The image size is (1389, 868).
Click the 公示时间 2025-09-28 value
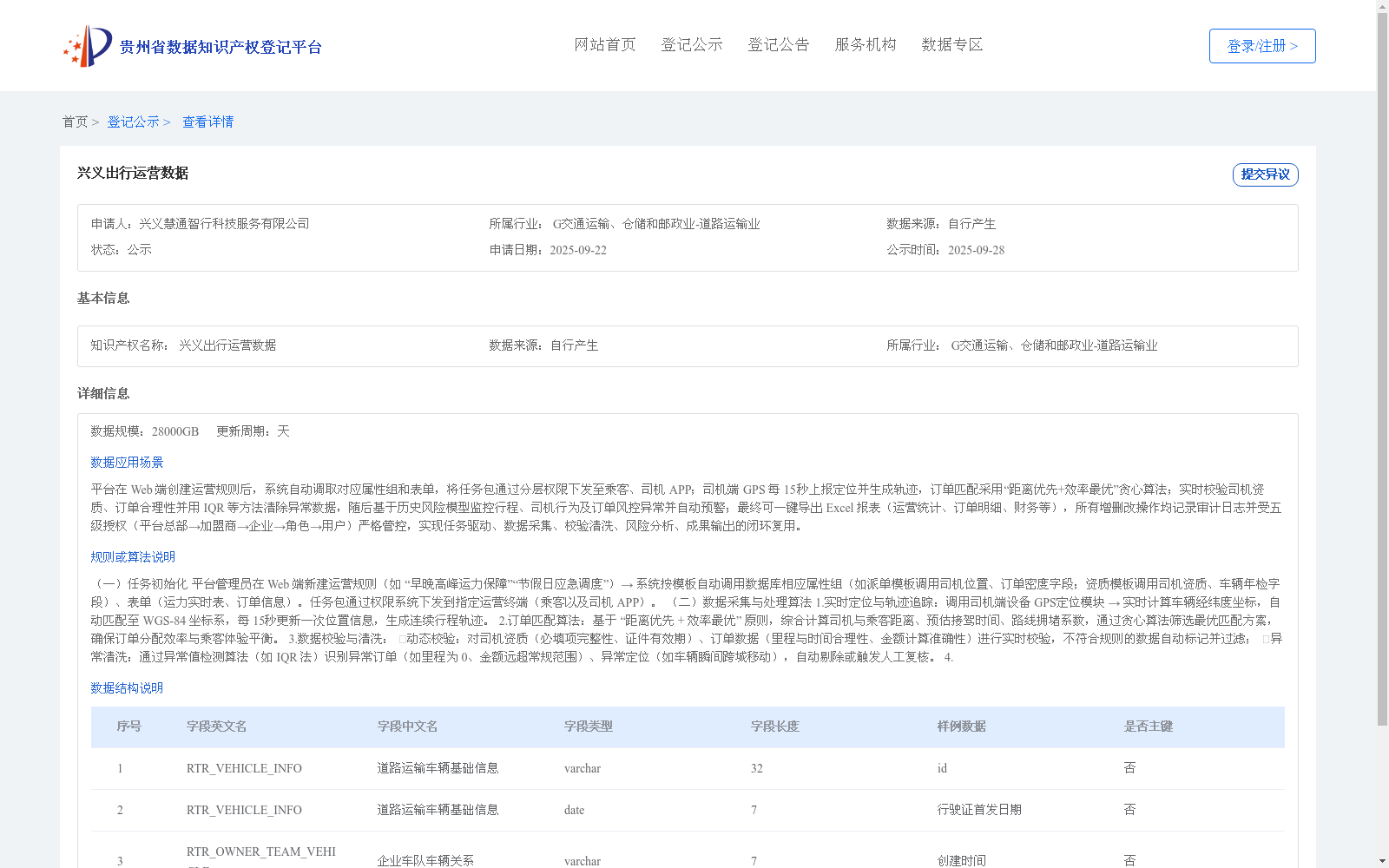[x=976, y=250]
